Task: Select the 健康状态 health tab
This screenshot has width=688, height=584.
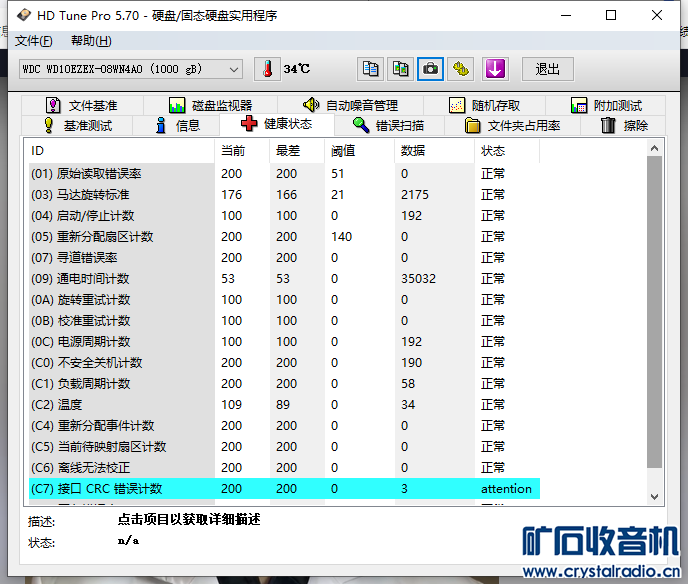Action: point(277,124)
